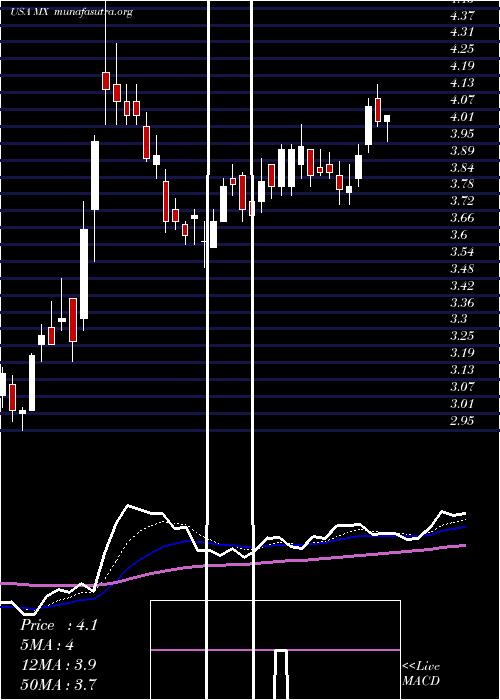The height and width of the screenshot is (700, 500).
Task: Click the 2.95 price axis label
Action: 462,421
